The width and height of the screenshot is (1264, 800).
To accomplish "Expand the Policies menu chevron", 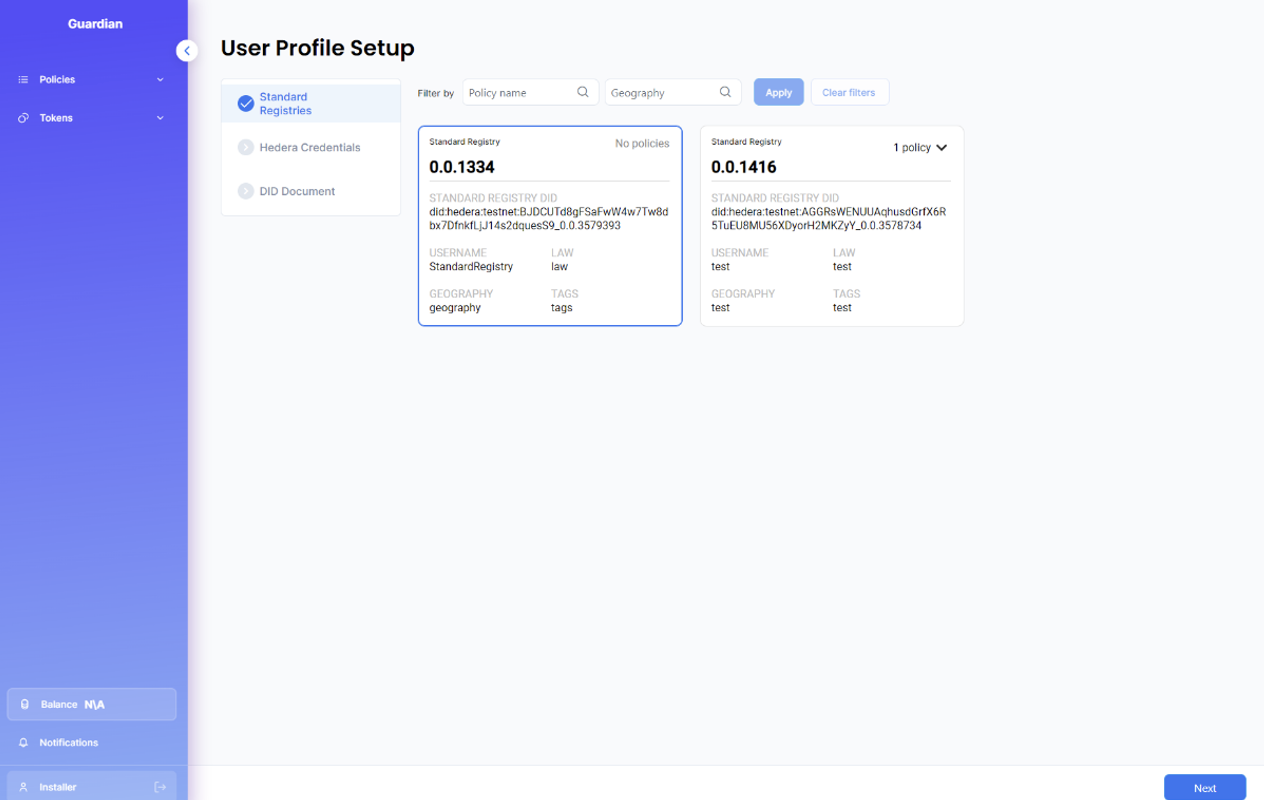I will pos(160,80).
